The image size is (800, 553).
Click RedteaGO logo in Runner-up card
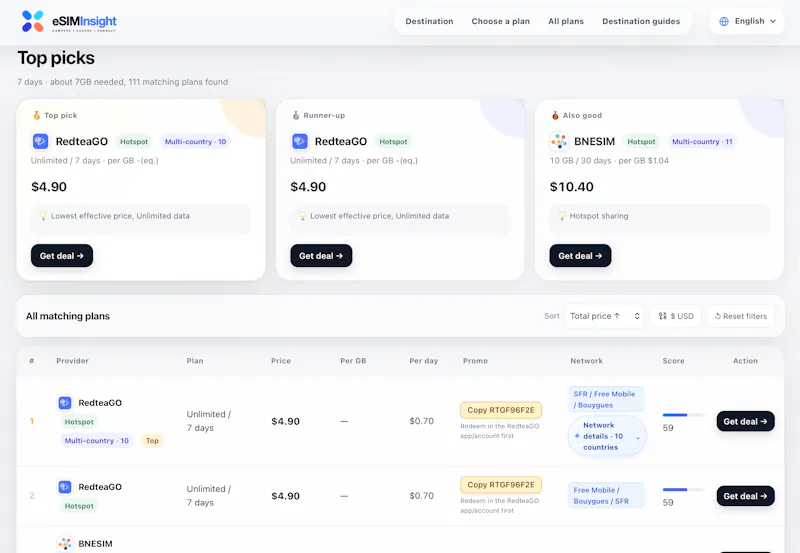click(300, 141)
